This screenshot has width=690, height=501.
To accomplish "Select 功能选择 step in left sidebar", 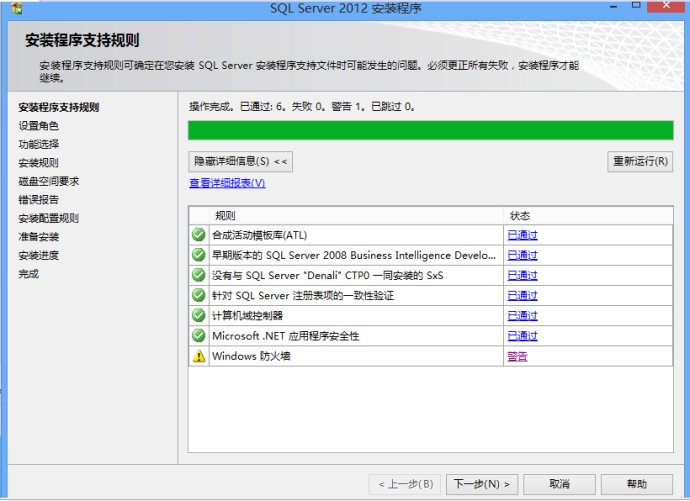I will [x=39, y=144].
